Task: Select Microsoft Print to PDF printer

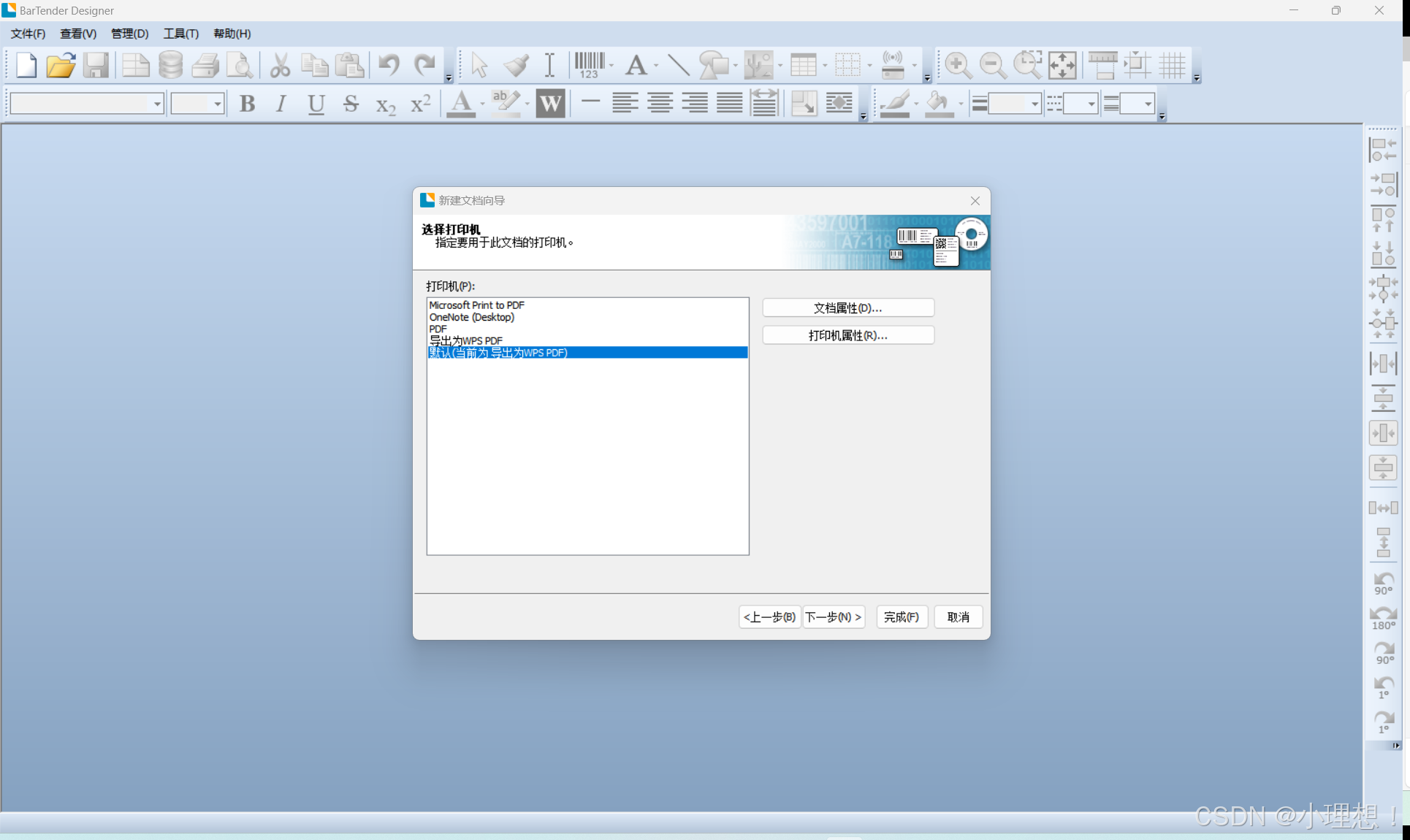Action: click(477, 305)
